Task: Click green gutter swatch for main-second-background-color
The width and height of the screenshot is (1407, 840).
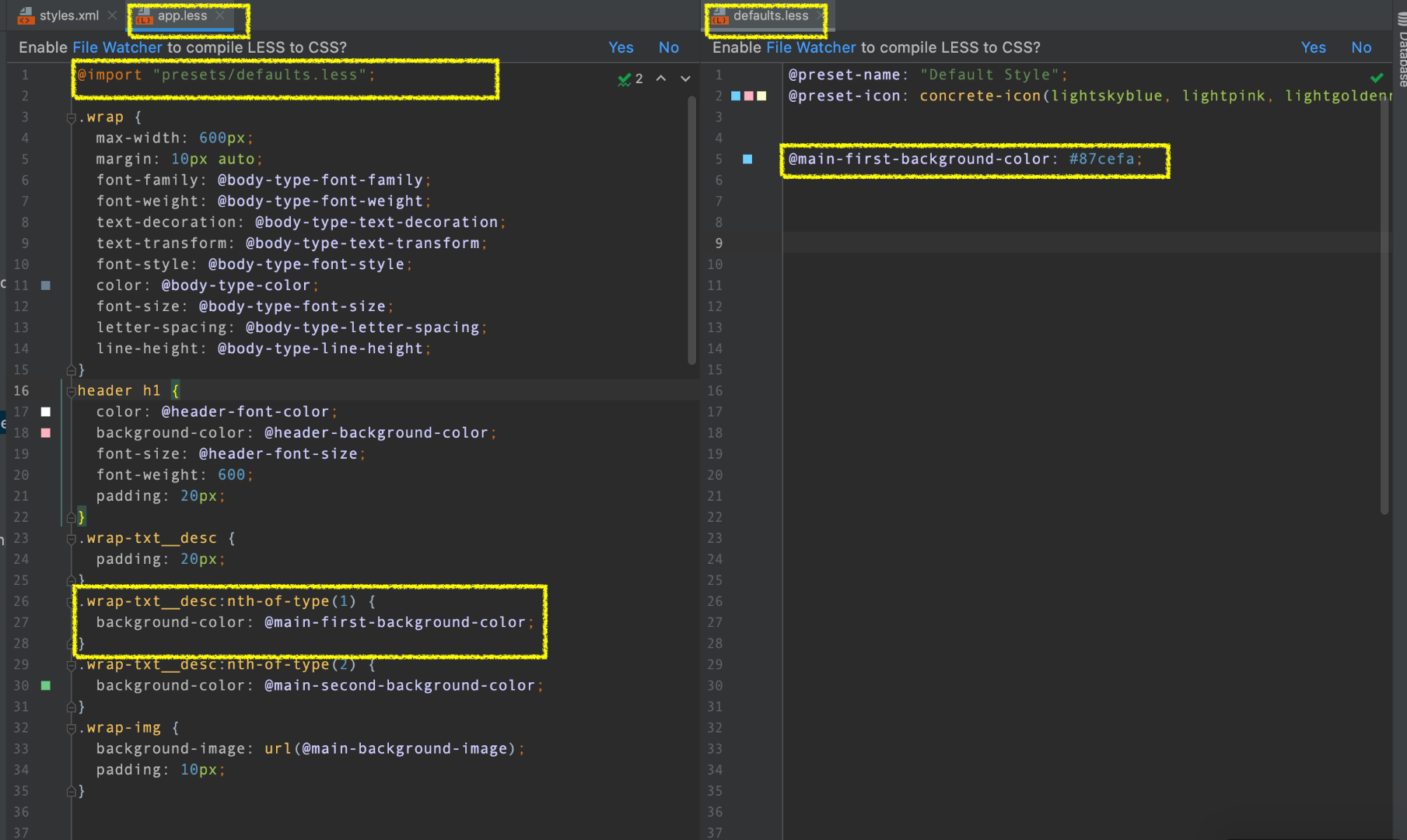Action: [46, 685]
